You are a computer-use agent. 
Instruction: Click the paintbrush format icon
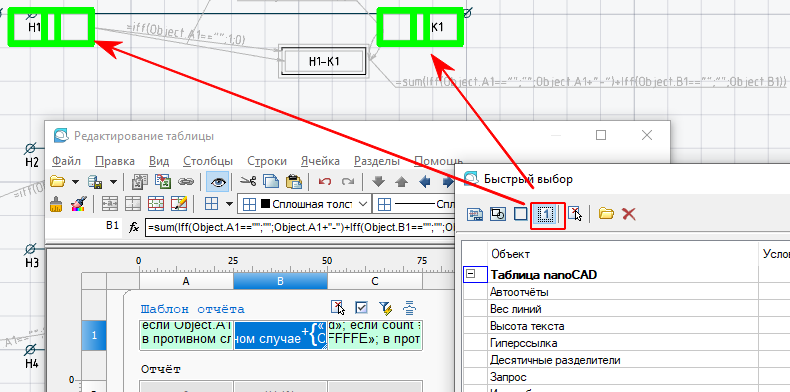[x=56, y=204]
